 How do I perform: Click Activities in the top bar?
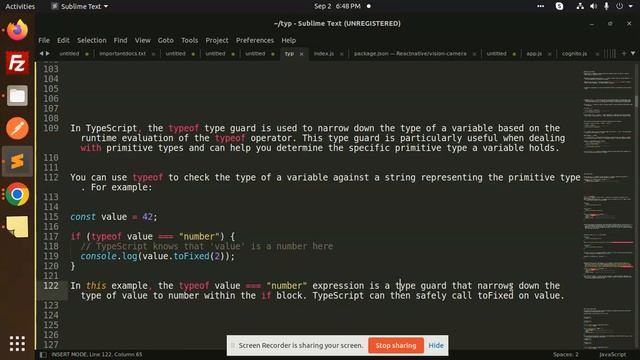coord(20,6)
